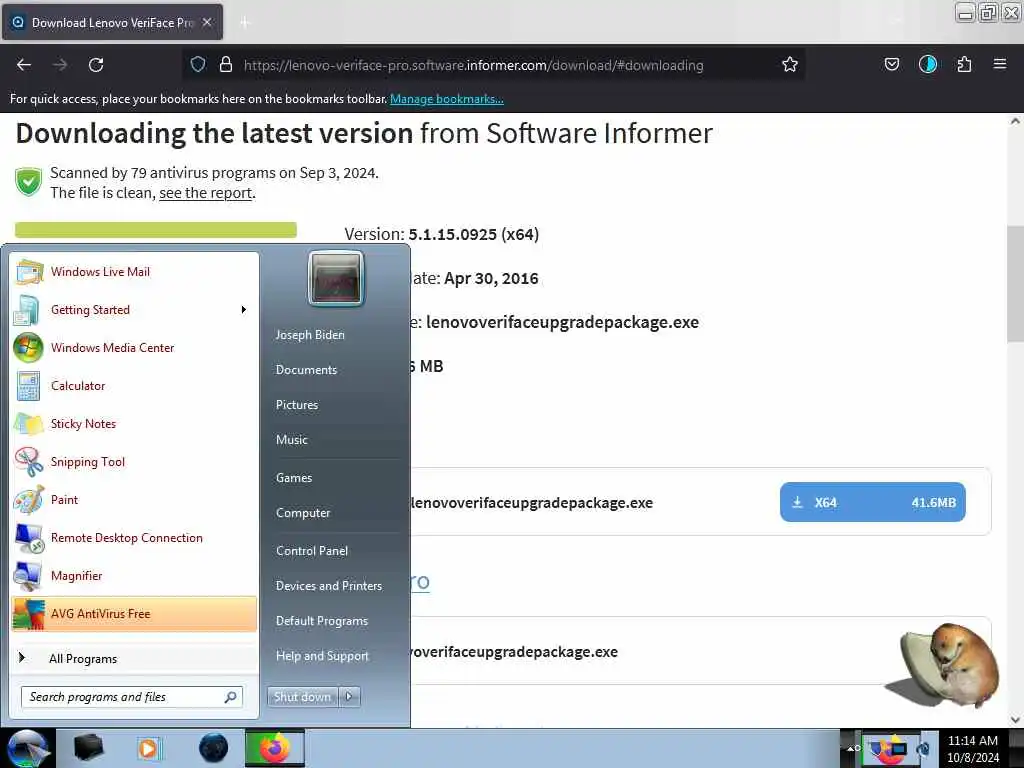1024x768 pixels.
Task: Click the X64 41.6MB download button
Action: pos(872,502)
